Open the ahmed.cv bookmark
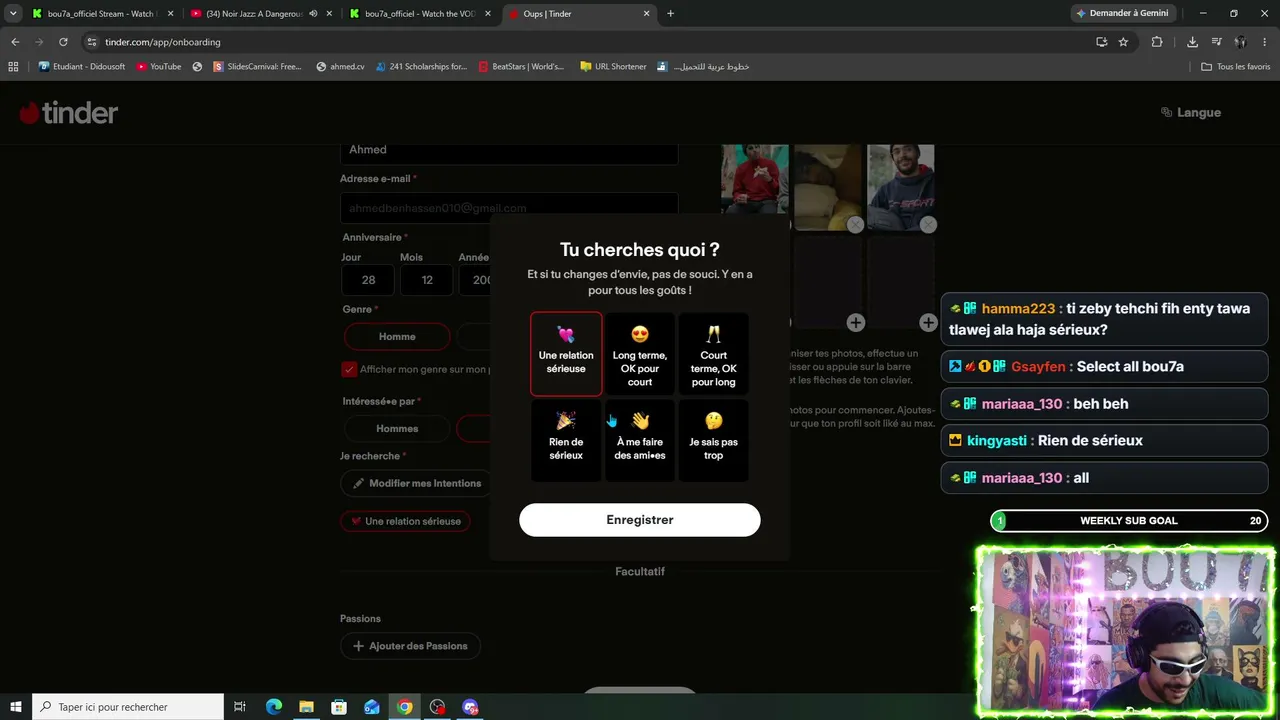Image resolution: width=1280 pixels, height=720 pixels. coord(340,67)
